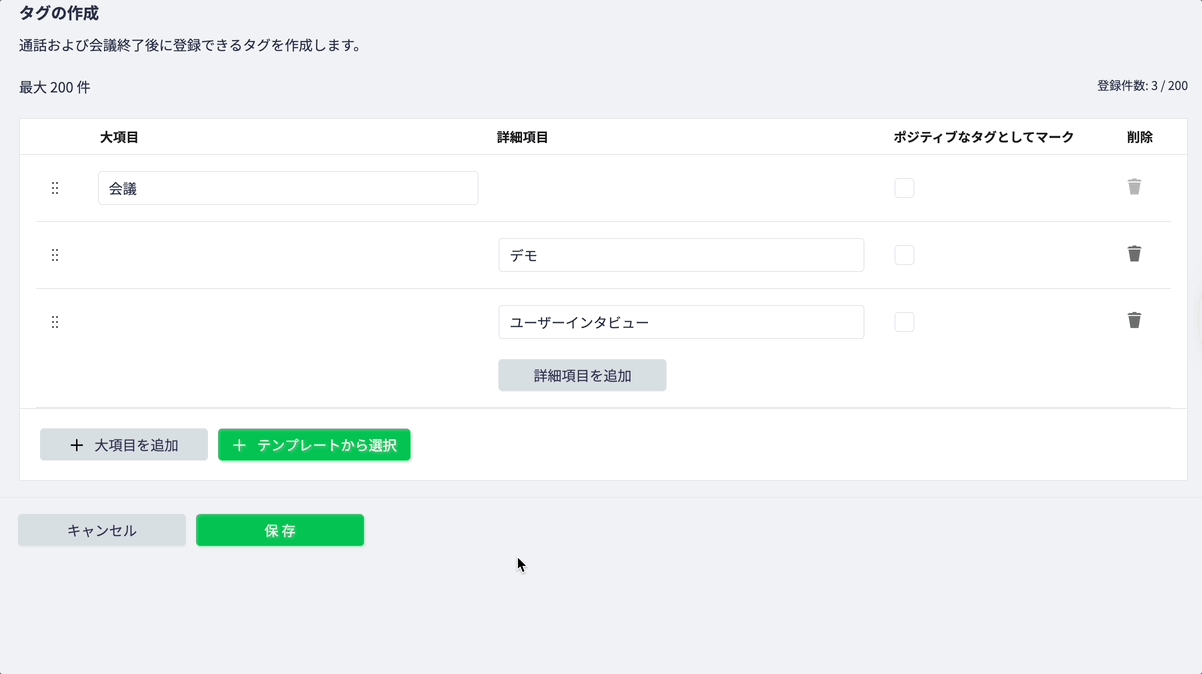This screenshot has width=1202, height=674.
Task: Delete the ユーザーインタビュー detail item
Action: coord(1134,321)
